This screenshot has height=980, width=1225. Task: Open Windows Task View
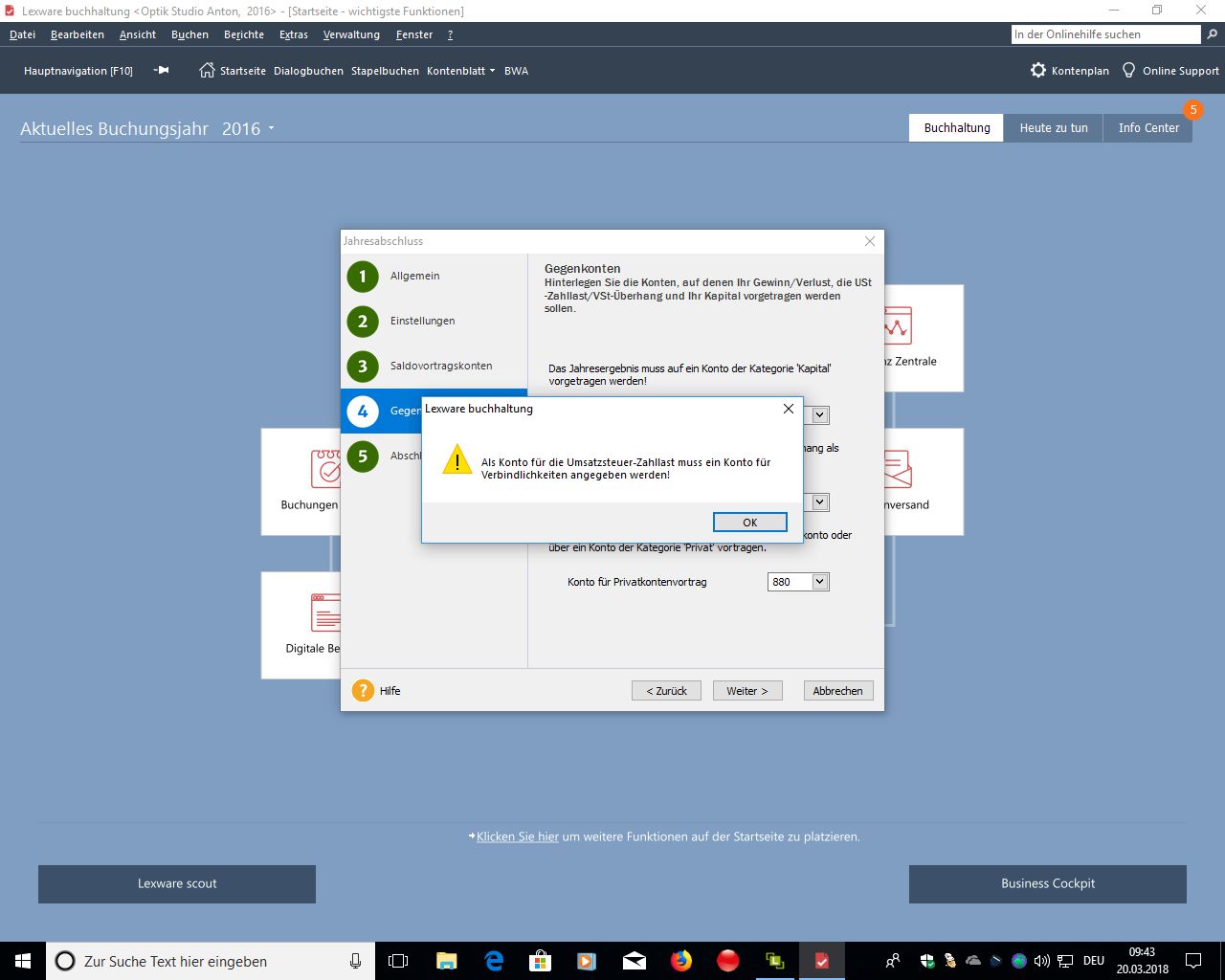[x=398, y=961]
